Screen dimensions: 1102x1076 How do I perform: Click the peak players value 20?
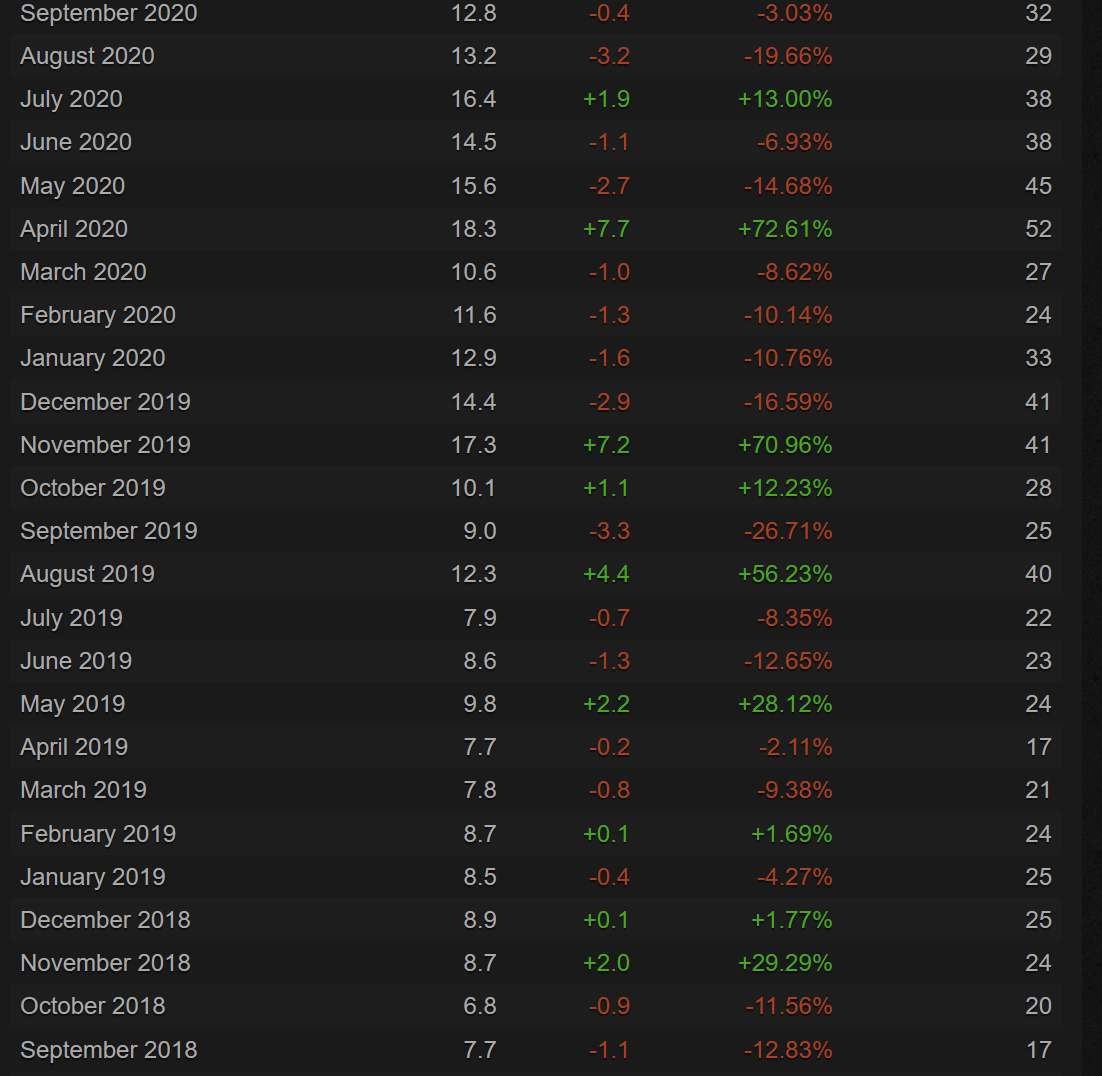pos(1039,1006)
